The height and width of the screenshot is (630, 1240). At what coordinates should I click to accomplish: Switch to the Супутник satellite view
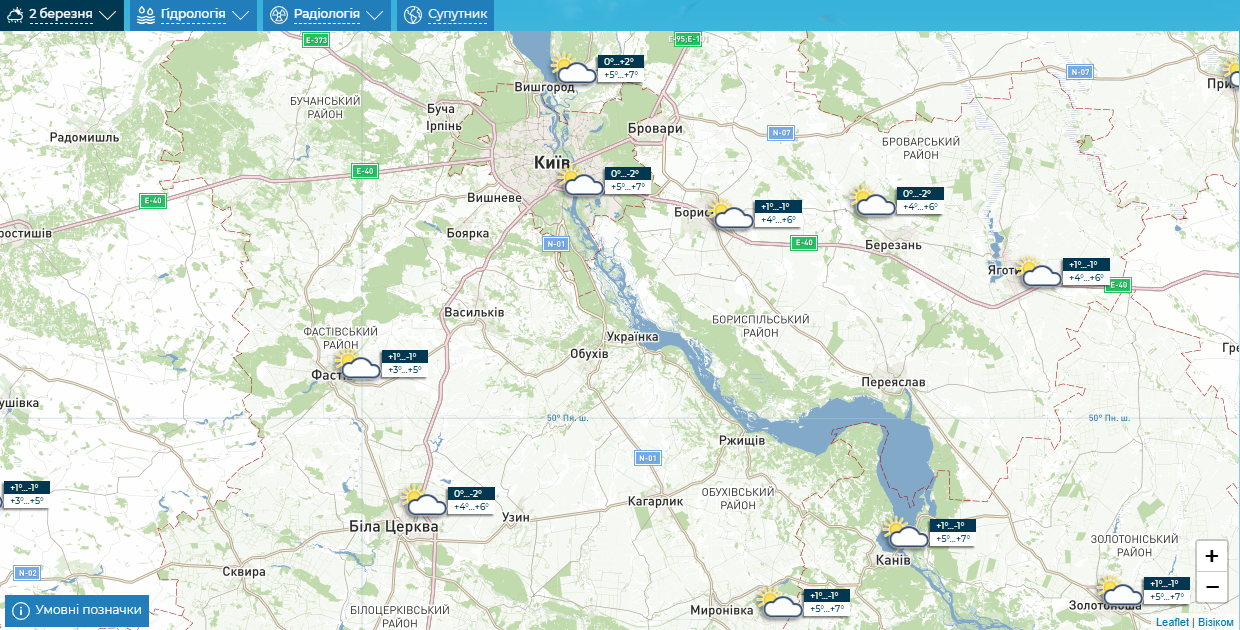click(x=458, y=15)
